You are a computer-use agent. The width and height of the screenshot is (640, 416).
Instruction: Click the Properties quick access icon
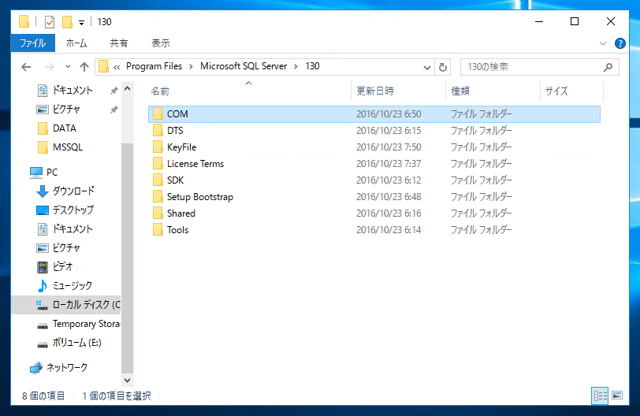point(49,22)
